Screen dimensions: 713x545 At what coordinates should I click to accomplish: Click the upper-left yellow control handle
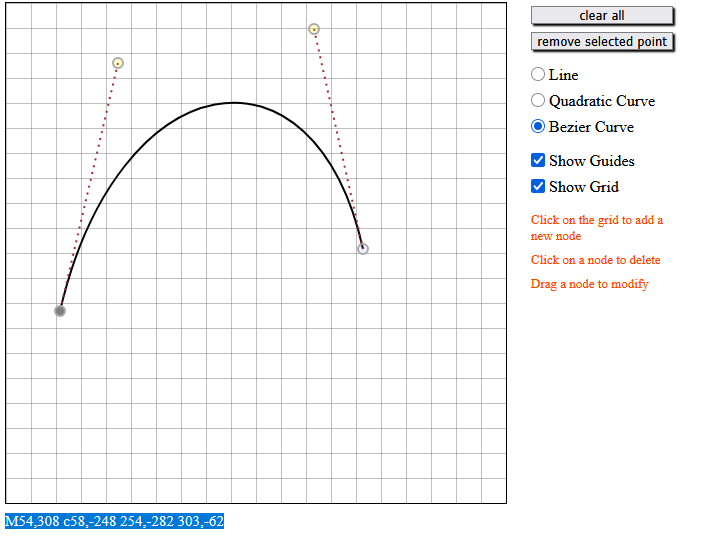pyautogui.click(x=118, y=63)
